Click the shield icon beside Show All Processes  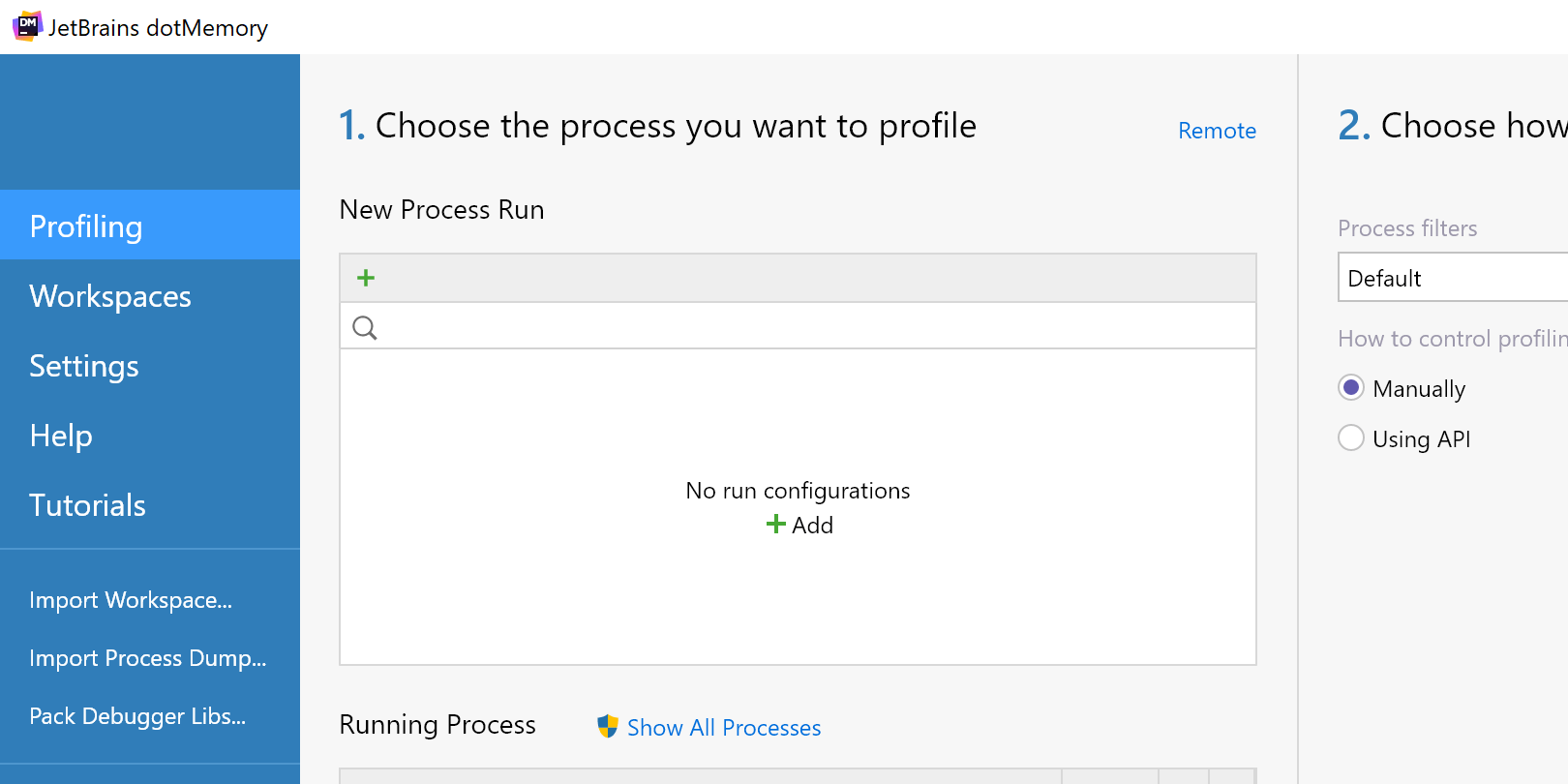pos(608,727)
